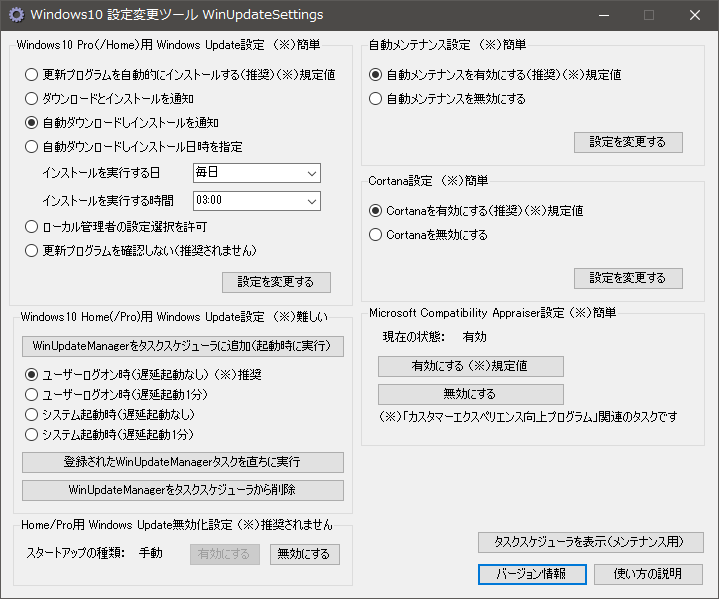Open バージョン情報 button
This screenshot has width=719, height=599.
[x=532, y=574]
